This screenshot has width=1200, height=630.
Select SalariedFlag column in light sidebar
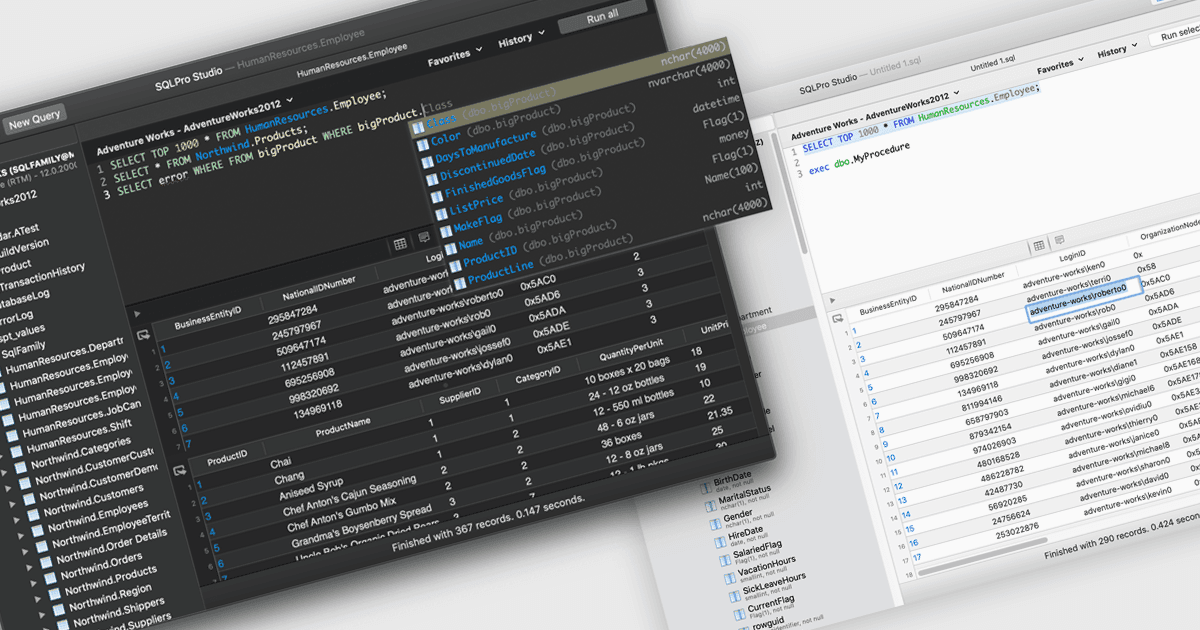point(756,551)
